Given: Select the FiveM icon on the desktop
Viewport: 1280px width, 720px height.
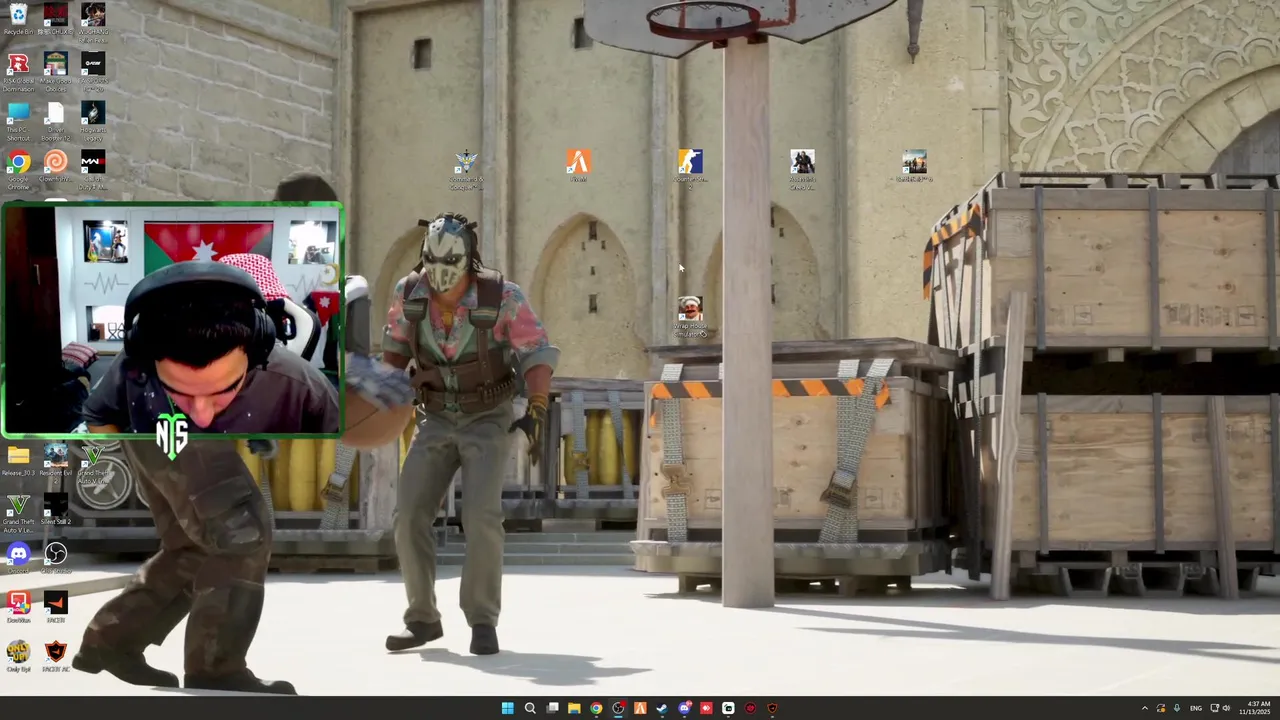Looking at the screenshot, I should click(x=578, y=165).
